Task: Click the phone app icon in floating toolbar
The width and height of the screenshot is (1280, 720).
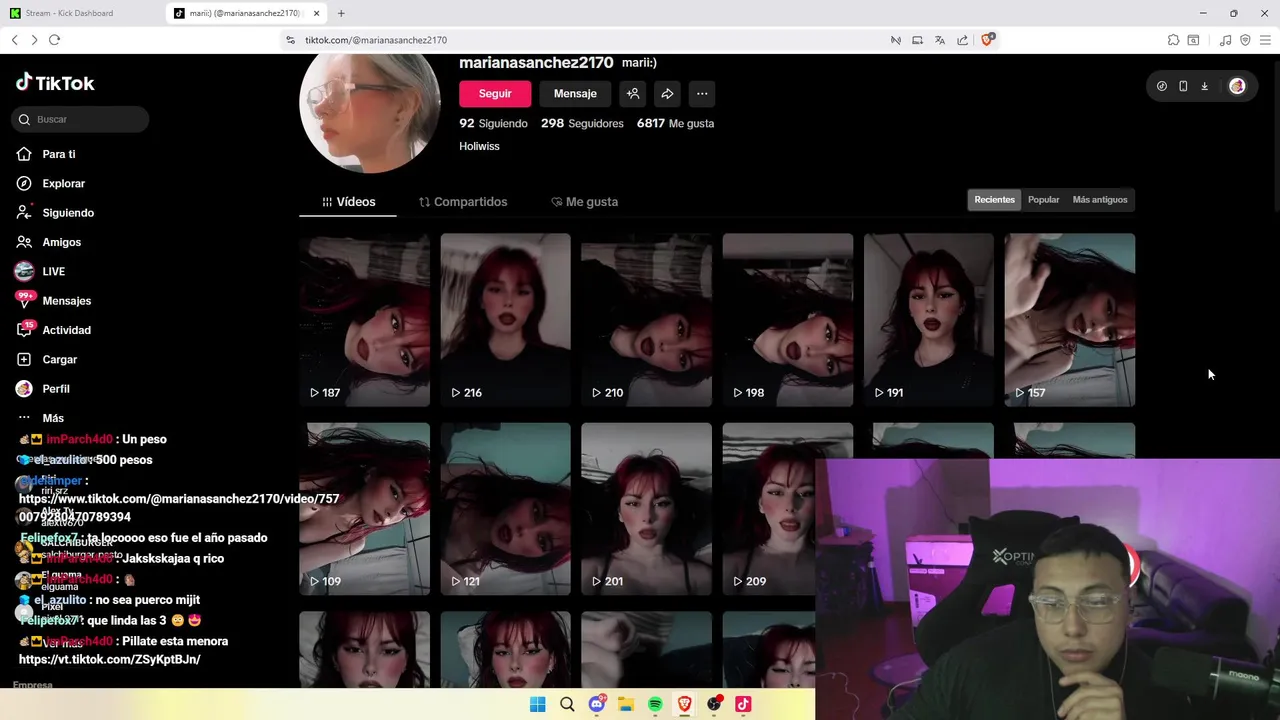Action: coord(1183,86)
